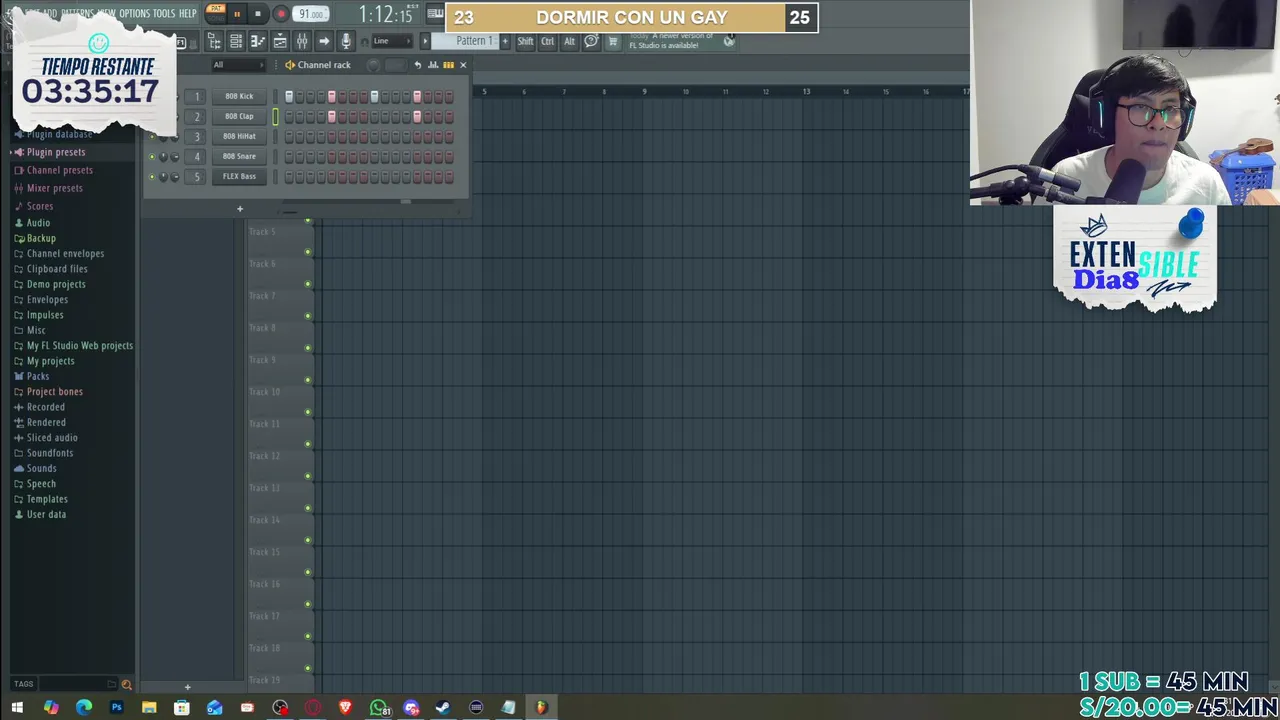The width and height of the screenshot is (1280, 720).
Task: Toggle first step of FLEX Bass
Action: [289, 177]
